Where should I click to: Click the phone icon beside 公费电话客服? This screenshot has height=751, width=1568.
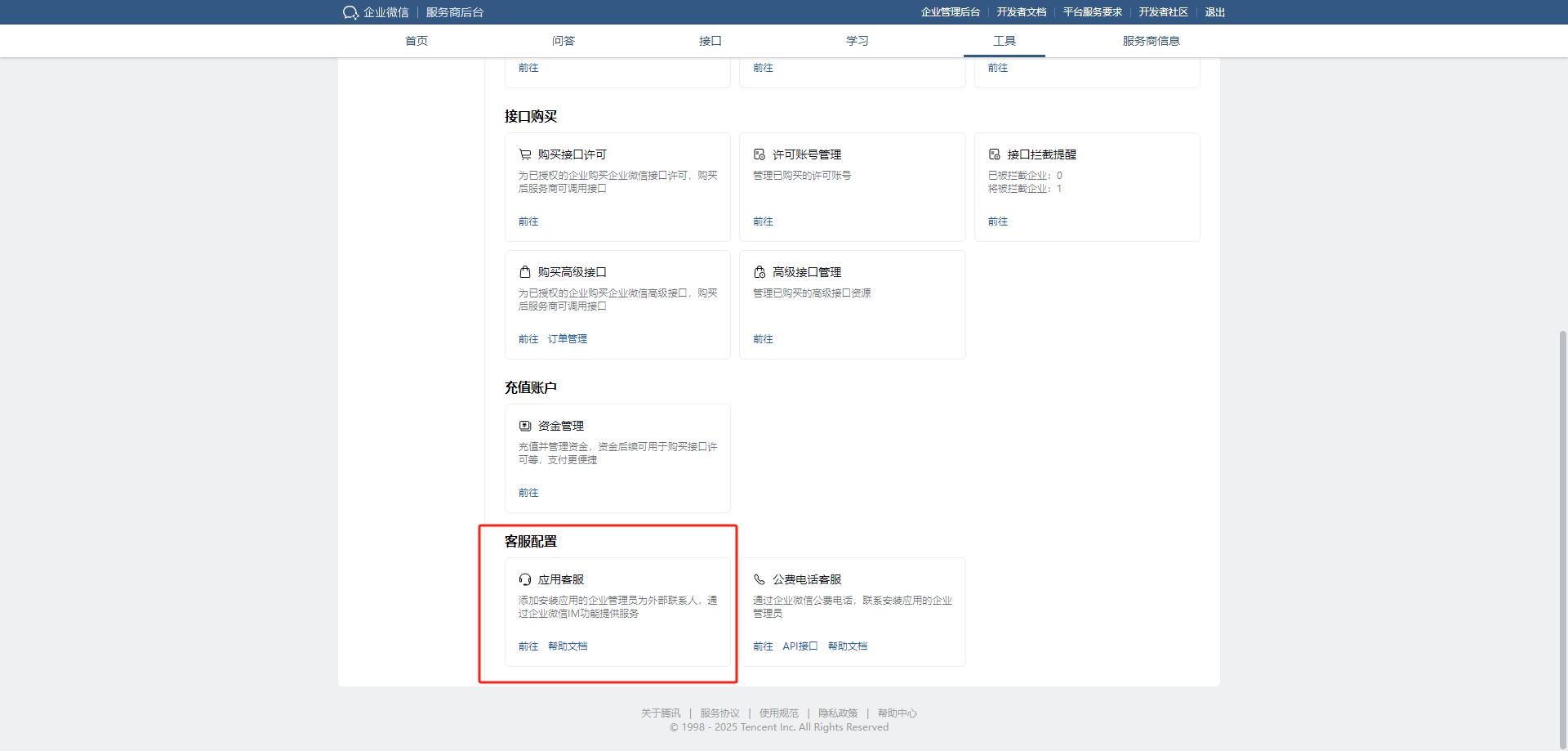[x=759, y=579]
